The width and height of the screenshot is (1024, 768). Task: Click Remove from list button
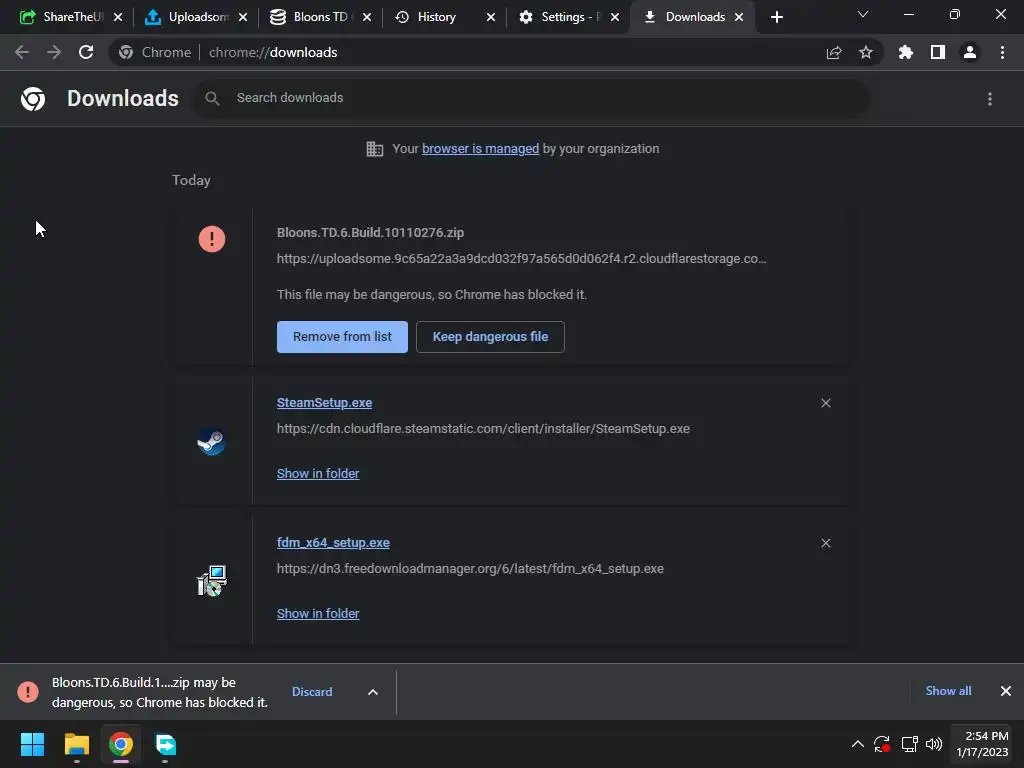pyautogui.click(x=342, y=337)
